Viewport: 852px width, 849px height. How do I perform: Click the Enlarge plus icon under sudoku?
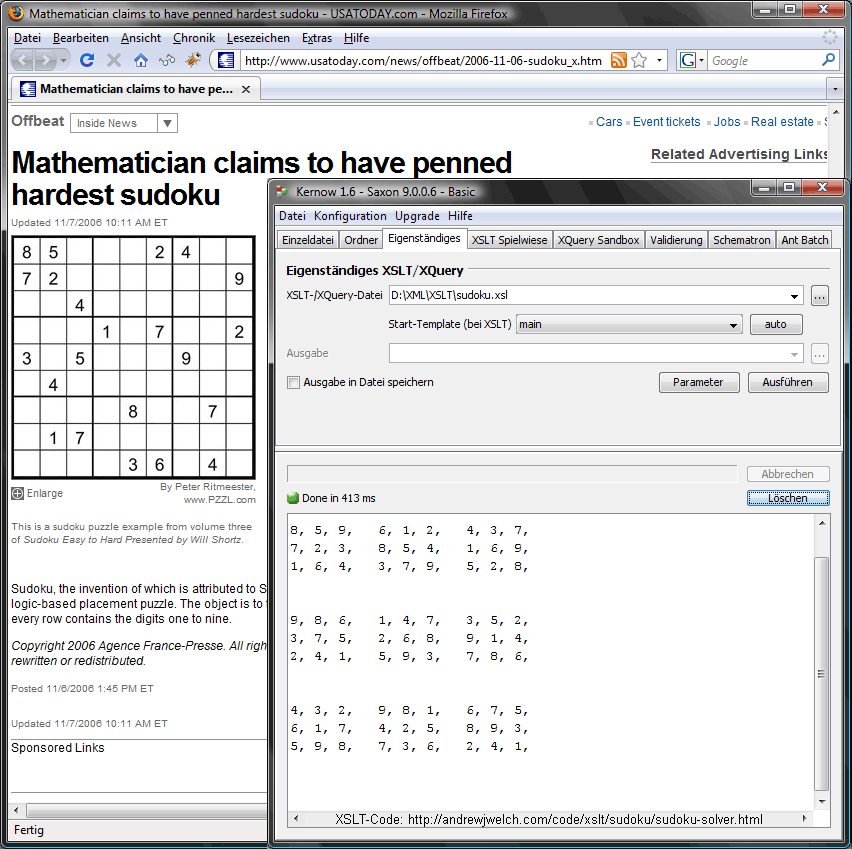[17, 494]
